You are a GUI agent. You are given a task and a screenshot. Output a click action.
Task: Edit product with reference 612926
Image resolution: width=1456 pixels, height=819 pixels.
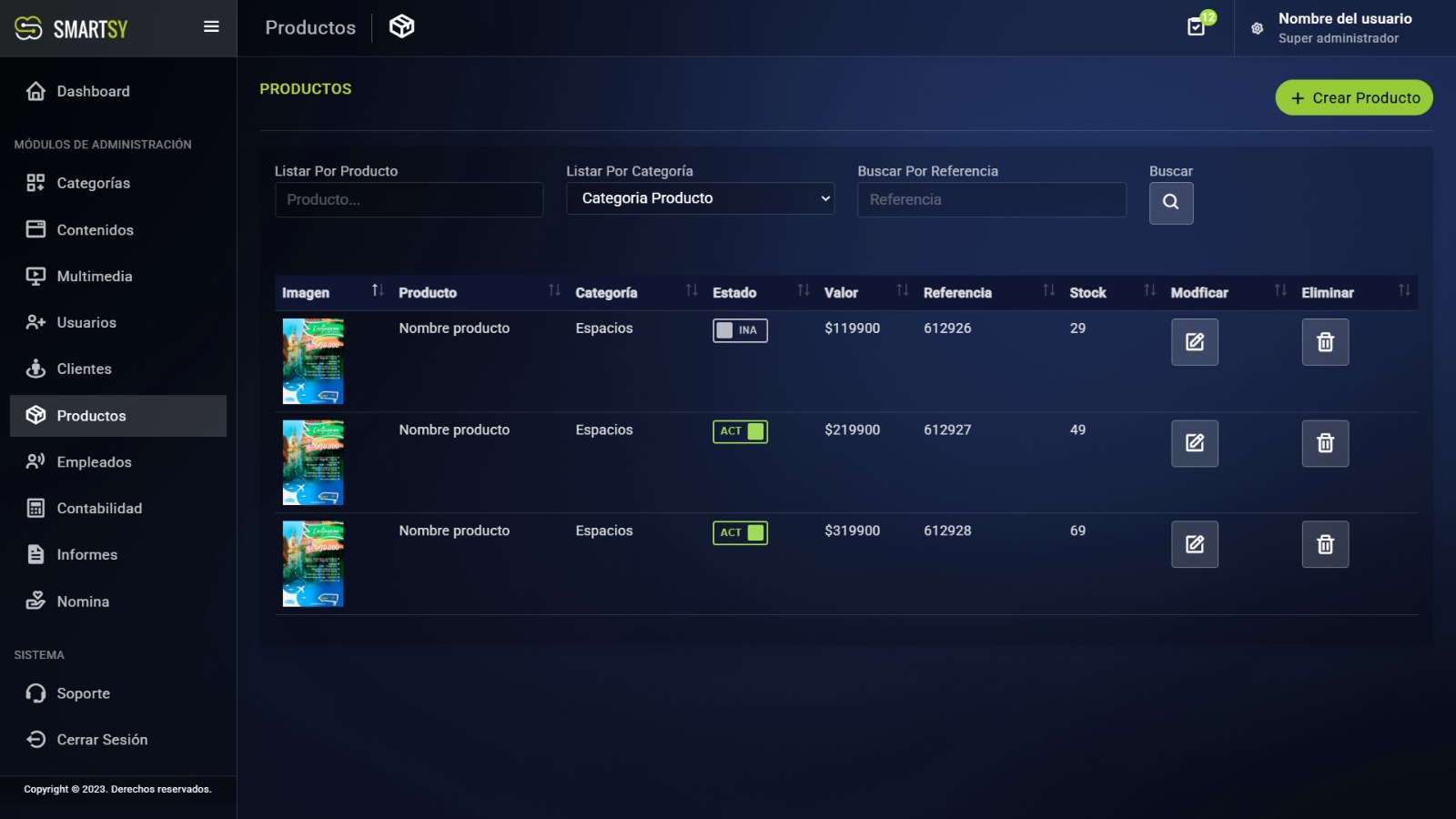tap(1194, 342)
